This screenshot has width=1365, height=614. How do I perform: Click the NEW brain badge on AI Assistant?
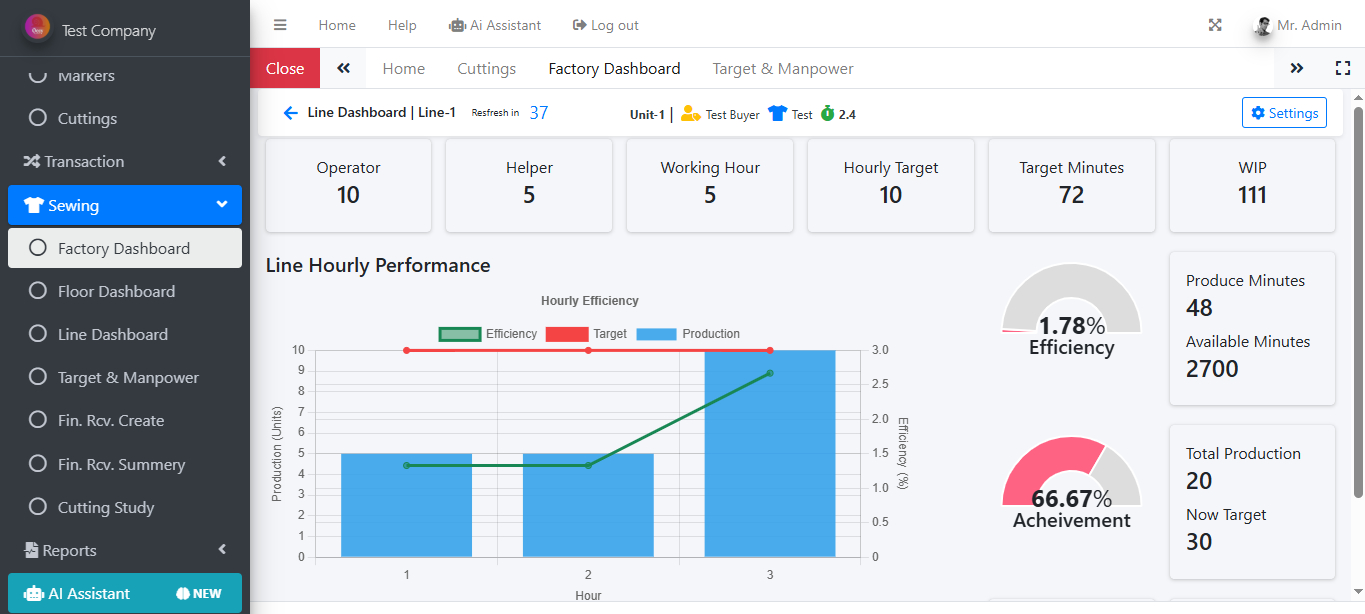coord(199,593)
